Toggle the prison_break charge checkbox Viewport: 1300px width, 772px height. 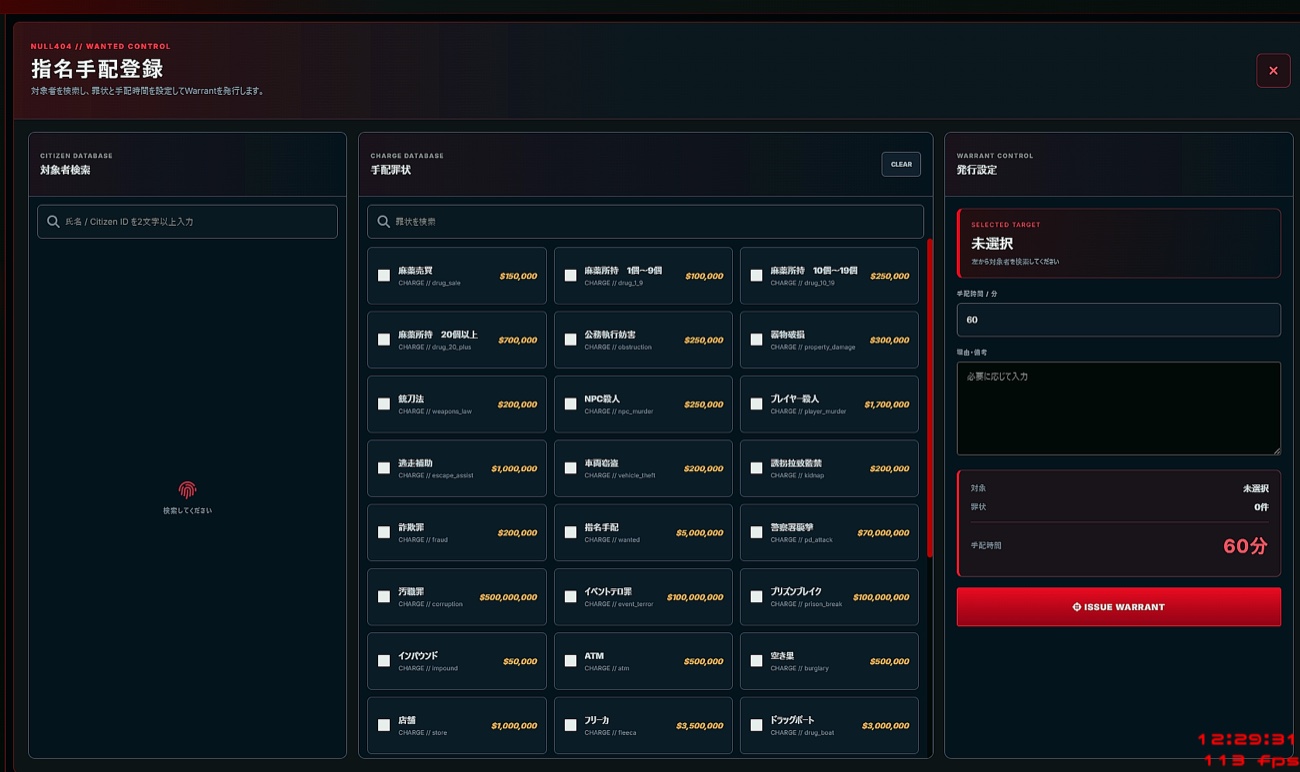tap(757, 597)
